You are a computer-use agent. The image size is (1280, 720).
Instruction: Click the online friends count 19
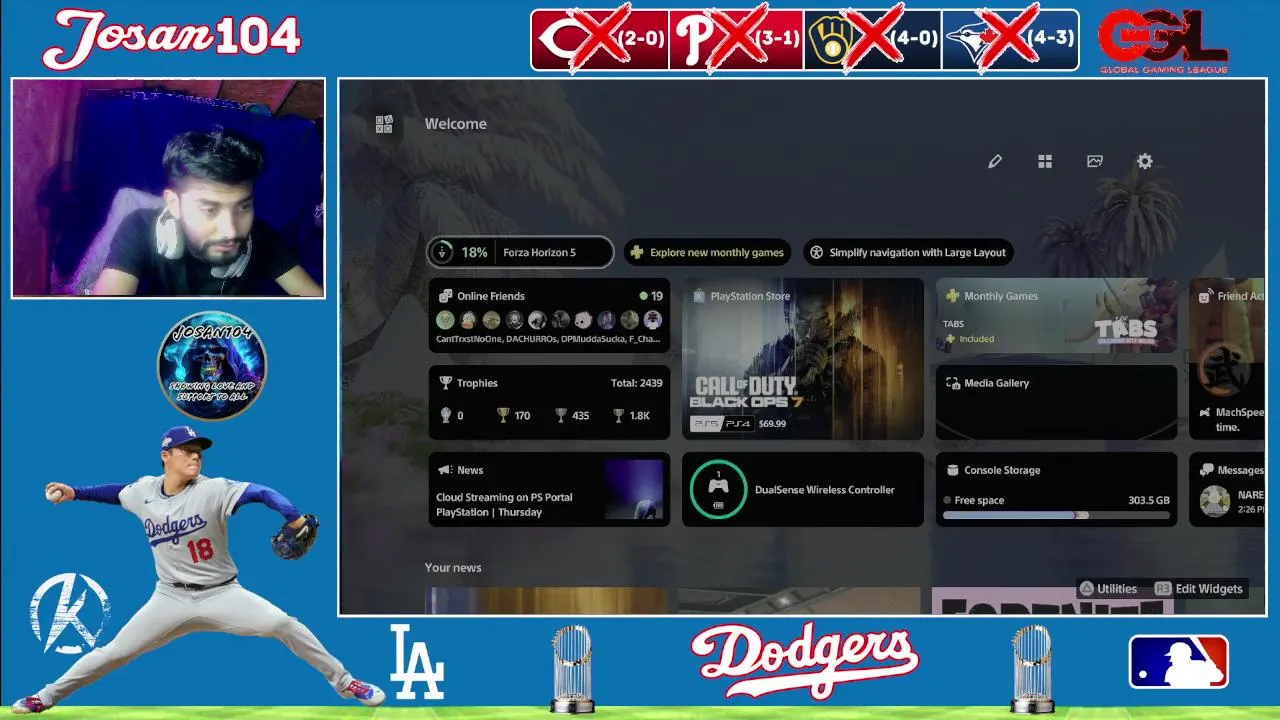(651, 296)
